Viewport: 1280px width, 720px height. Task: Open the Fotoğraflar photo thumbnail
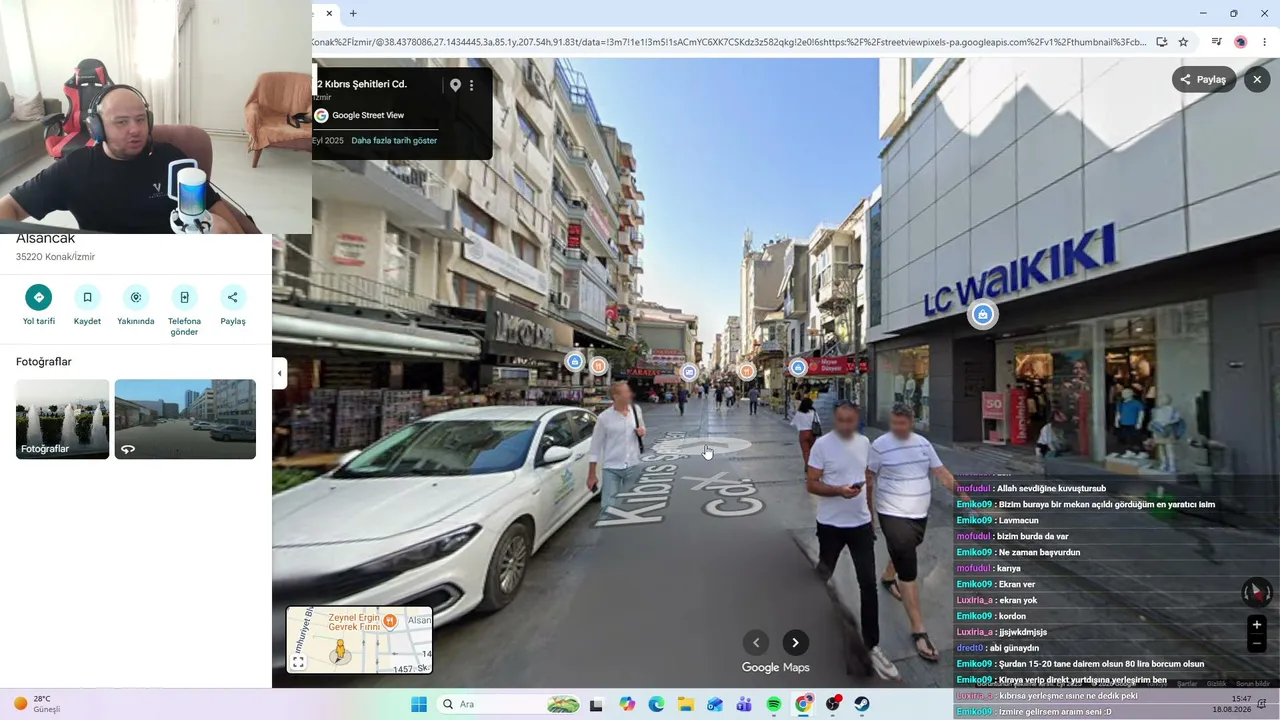click(x=62, y=419)
